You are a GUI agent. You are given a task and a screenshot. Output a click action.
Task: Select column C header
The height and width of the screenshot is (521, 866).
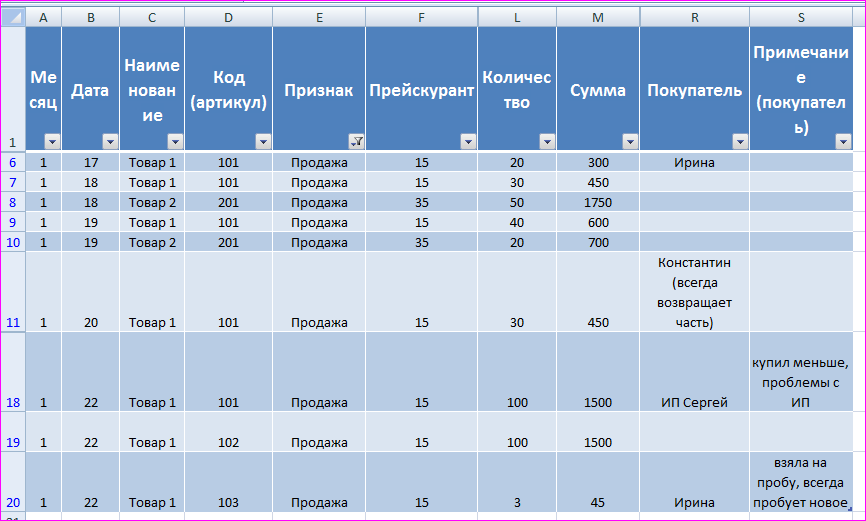coord(152,18)
